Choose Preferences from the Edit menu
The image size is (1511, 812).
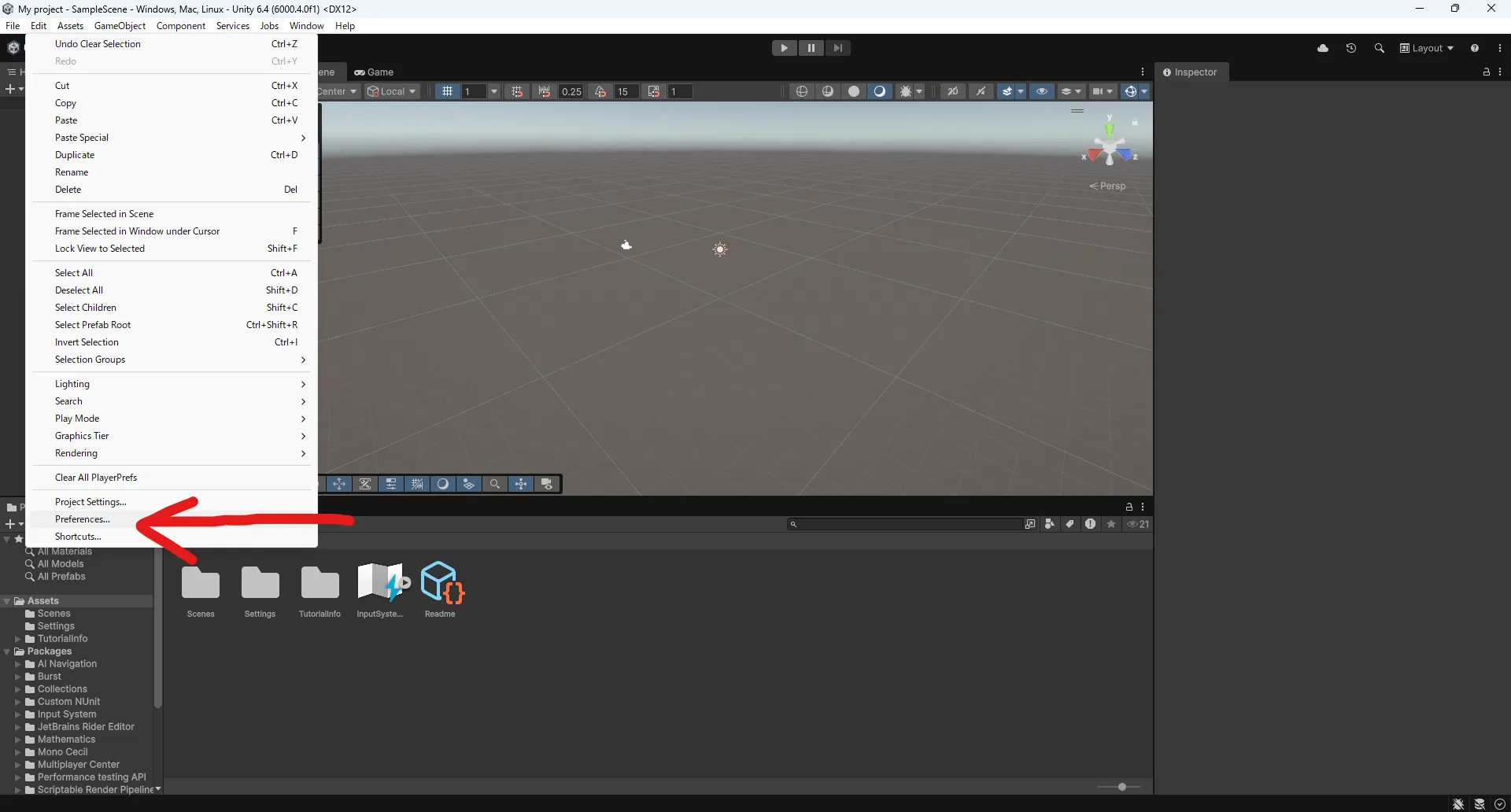point(82,519)
